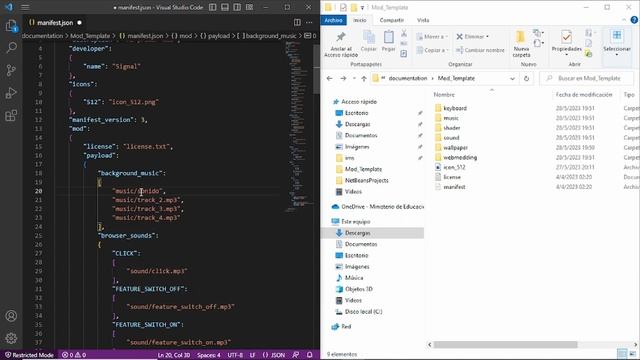Open Disco local (C:) drive
Viewport: 640px width, 360px height.
pos(363,311)
